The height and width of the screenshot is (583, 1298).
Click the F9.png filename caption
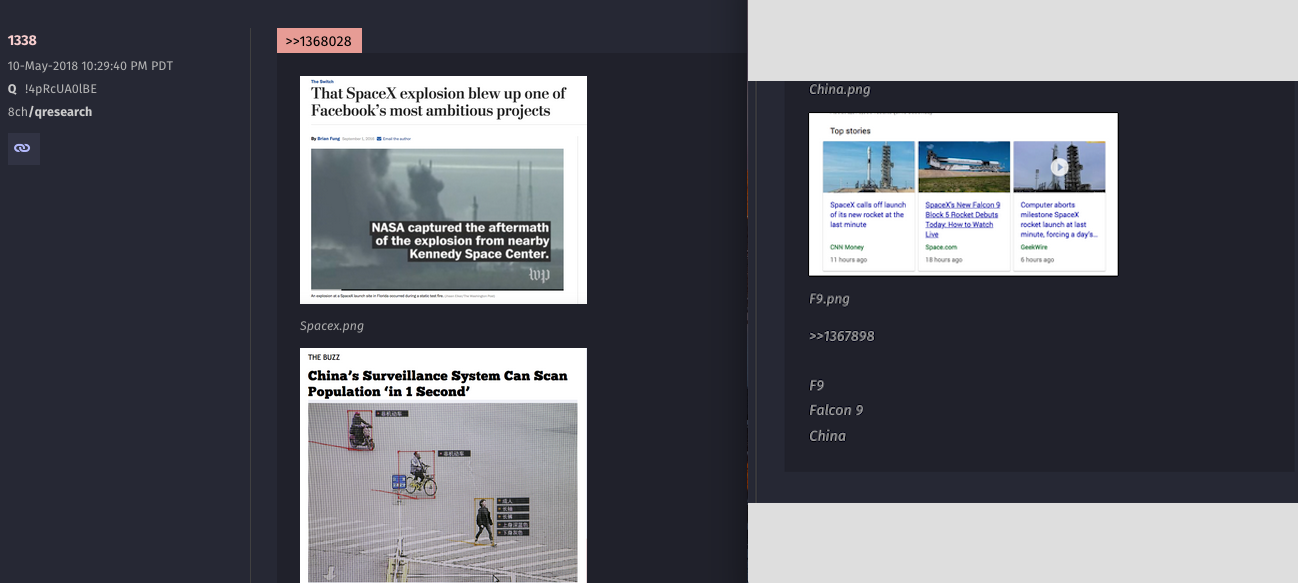pyautogui.click(x=829, y=298)
